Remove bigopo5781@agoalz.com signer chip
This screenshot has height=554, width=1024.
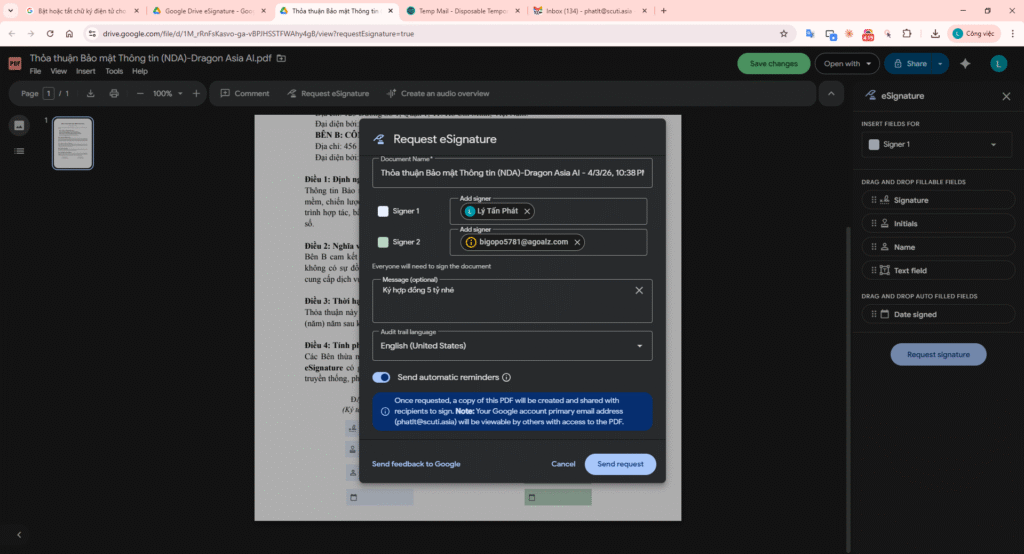577,242
